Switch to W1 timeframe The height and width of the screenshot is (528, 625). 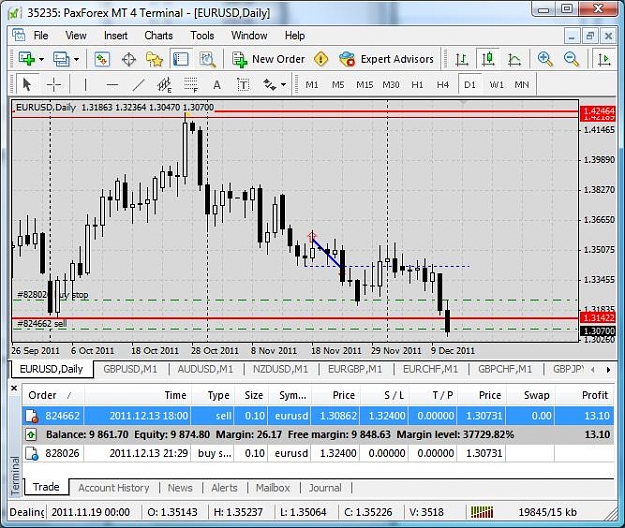[x=496, y=84]
